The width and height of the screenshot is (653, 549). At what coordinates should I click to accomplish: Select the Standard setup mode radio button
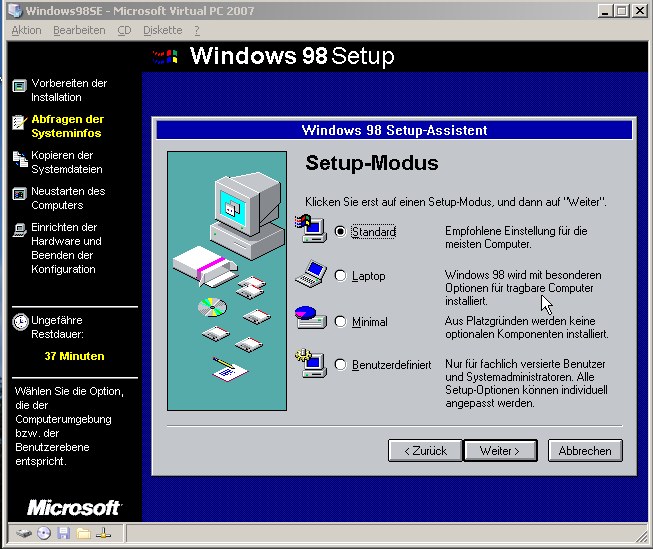[x=340, y=231]
